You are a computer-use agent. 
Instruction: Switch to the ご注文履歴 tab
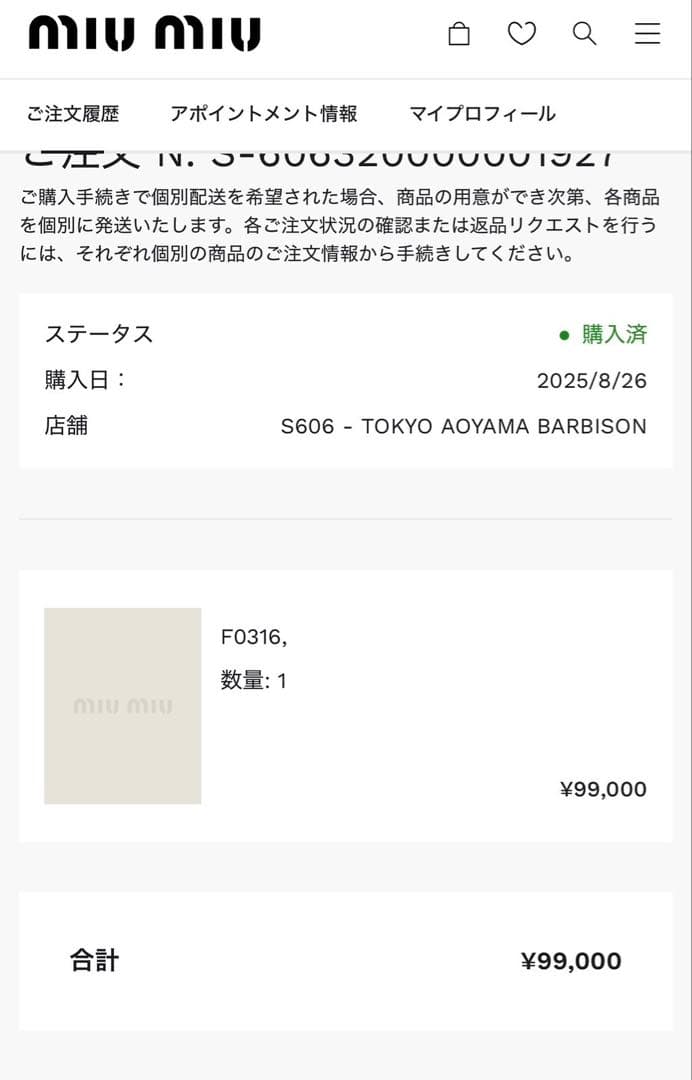tap(75, 113)
